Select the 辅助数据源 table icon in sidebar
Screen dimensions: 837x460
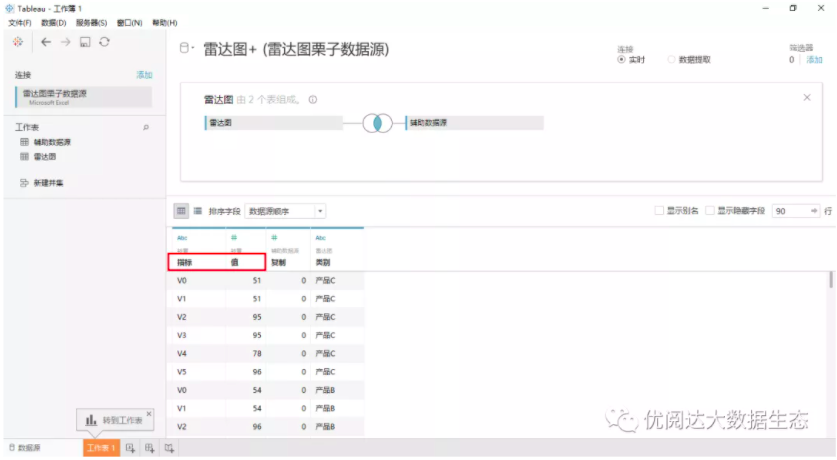(x=24, y=142)
